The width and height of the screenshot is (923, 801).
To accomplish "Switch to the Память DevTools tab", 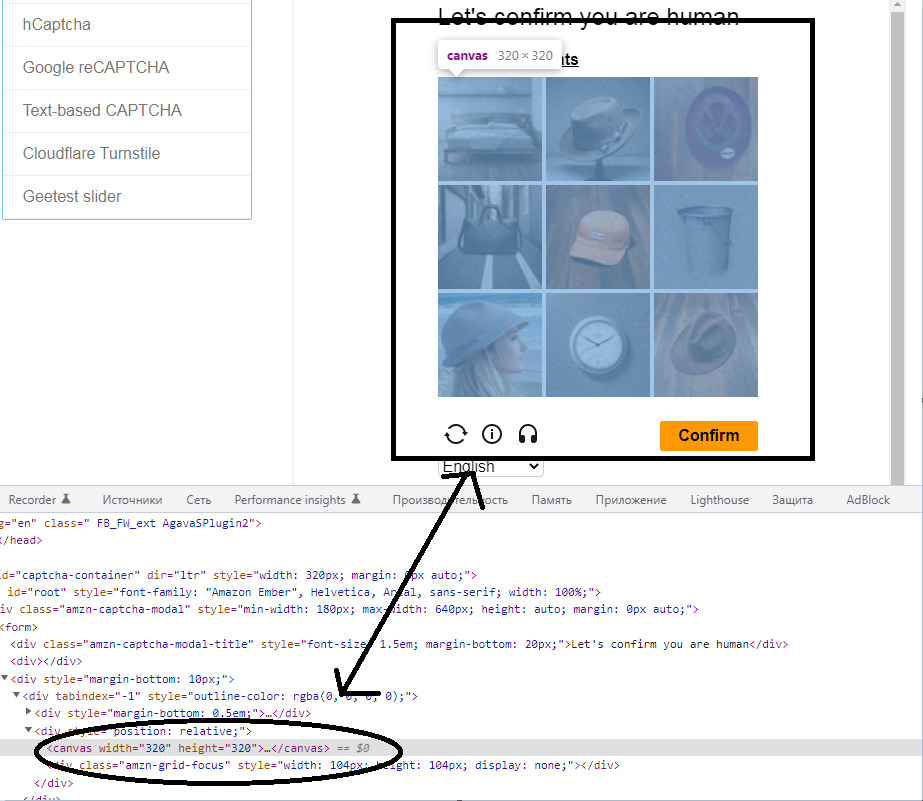I will click(552, 500).
